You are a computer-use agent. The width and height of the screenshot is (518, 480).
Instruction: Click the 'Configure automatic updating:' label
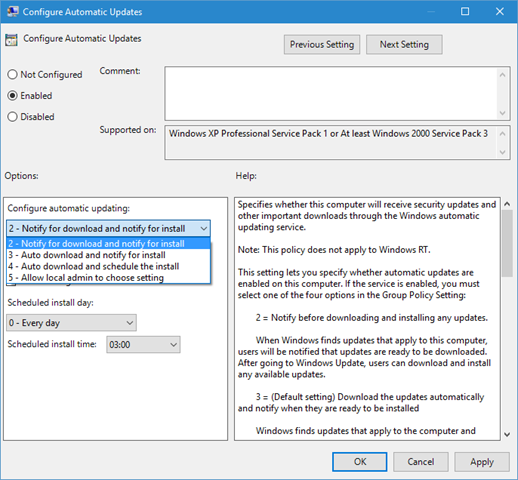[x=69, y=208]
